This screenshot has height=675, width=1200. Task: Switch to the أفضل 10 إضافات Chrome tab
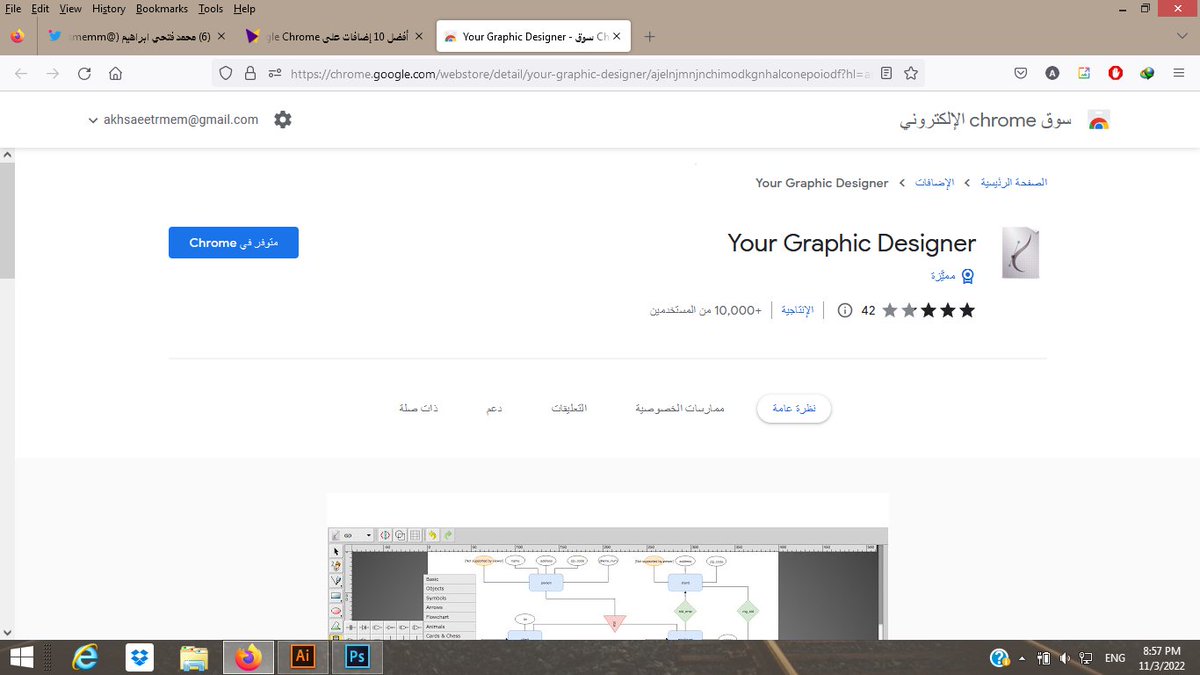click(335, 37)
